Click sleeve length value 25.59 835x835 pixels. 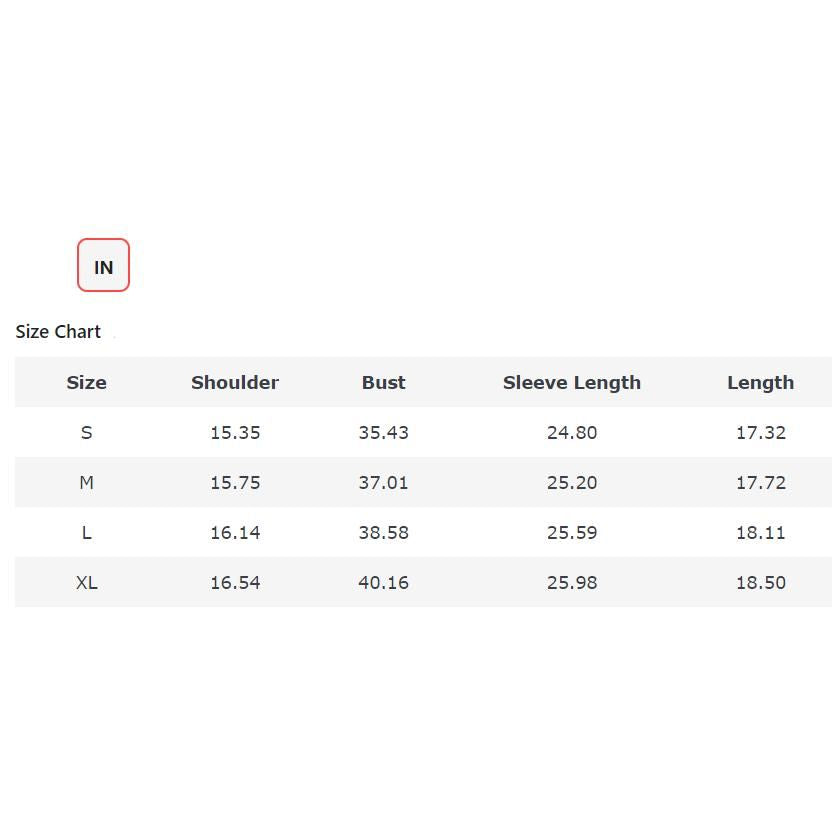pos(571,532)
